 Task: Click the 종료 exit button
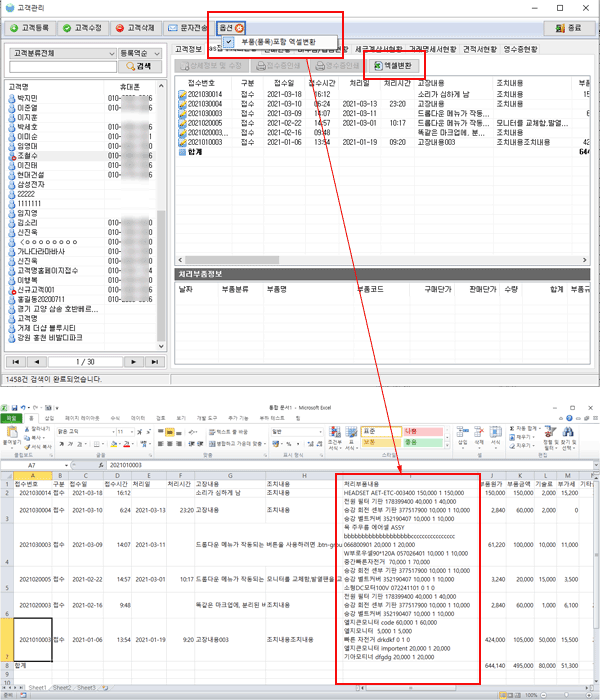[569, 28]
